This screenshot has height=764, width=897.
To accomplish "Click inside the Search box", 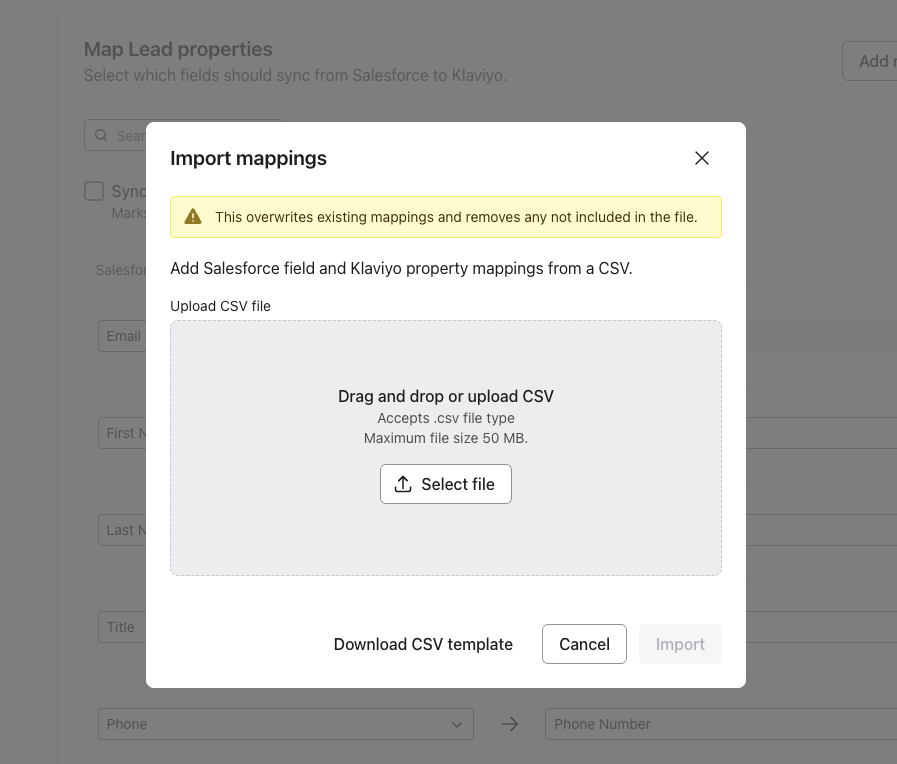I will tap(130, 135).
